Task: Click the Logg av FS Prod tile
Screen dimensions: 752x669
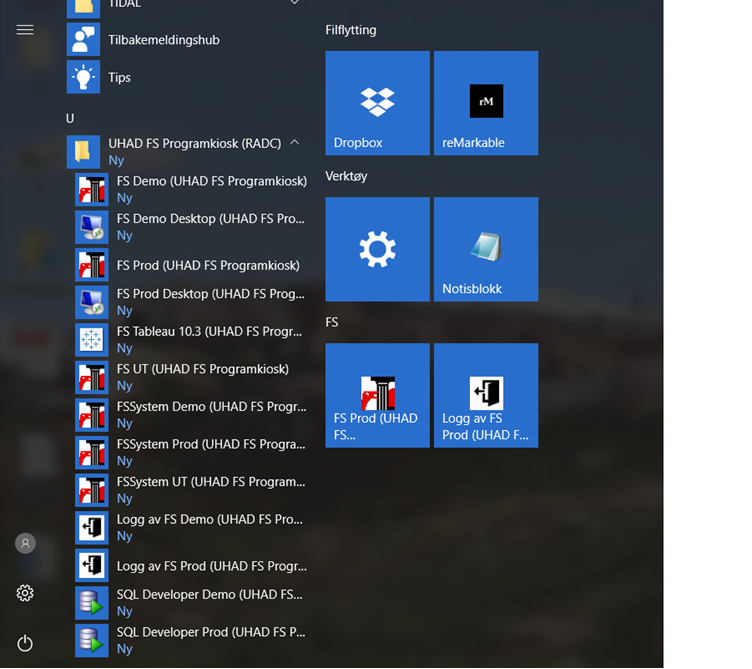Action: 486,396
